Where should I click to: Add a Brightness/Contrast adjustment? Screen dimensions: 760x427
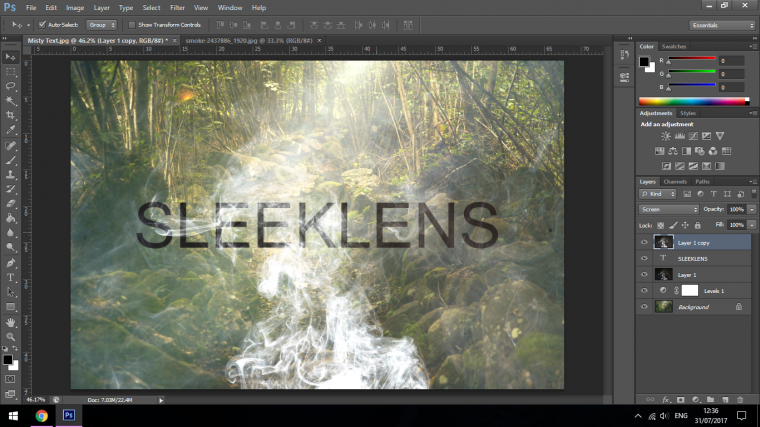coord(666,136)
